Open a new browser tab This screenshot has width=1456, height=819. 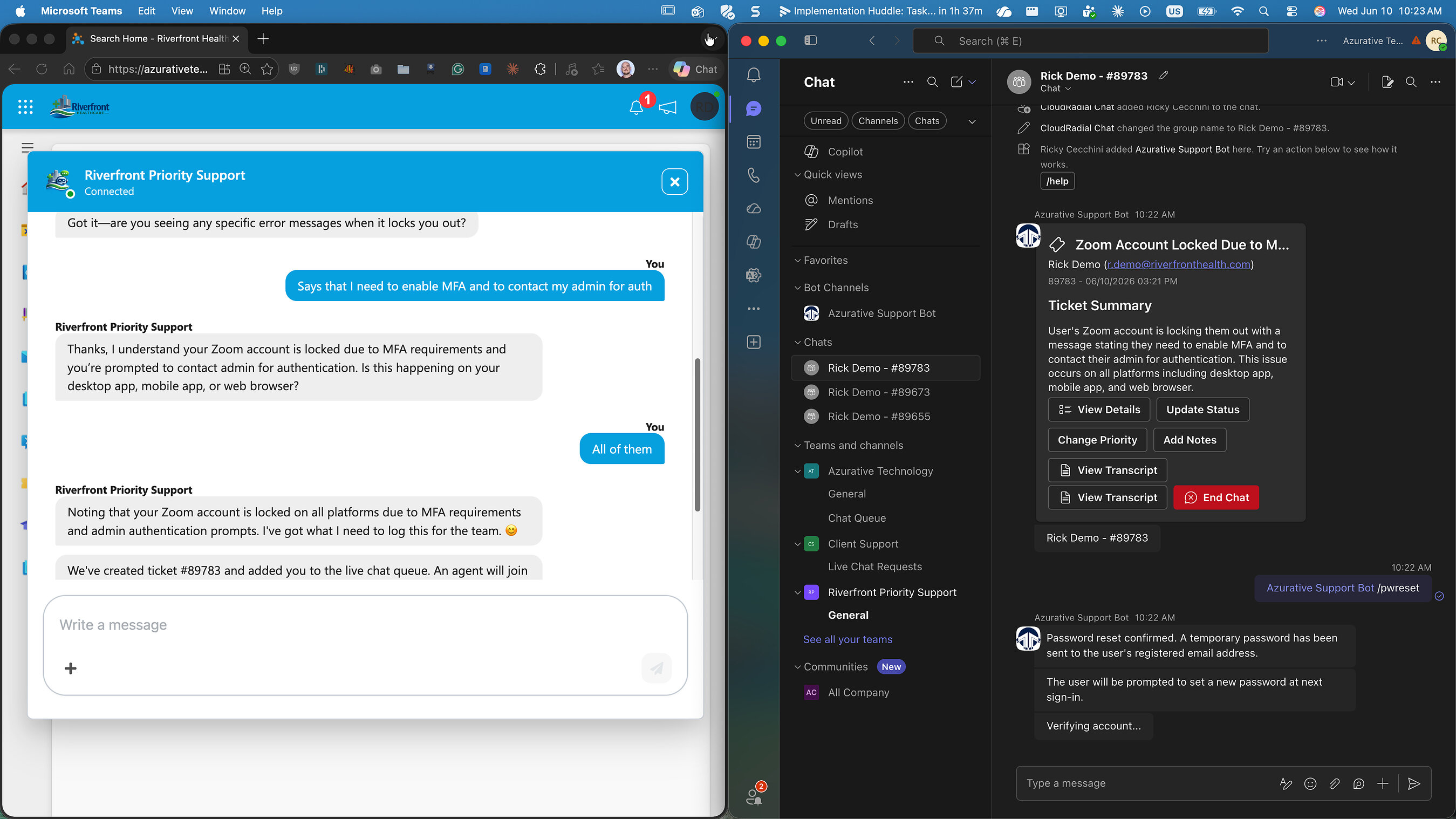(x=263, y=38)
